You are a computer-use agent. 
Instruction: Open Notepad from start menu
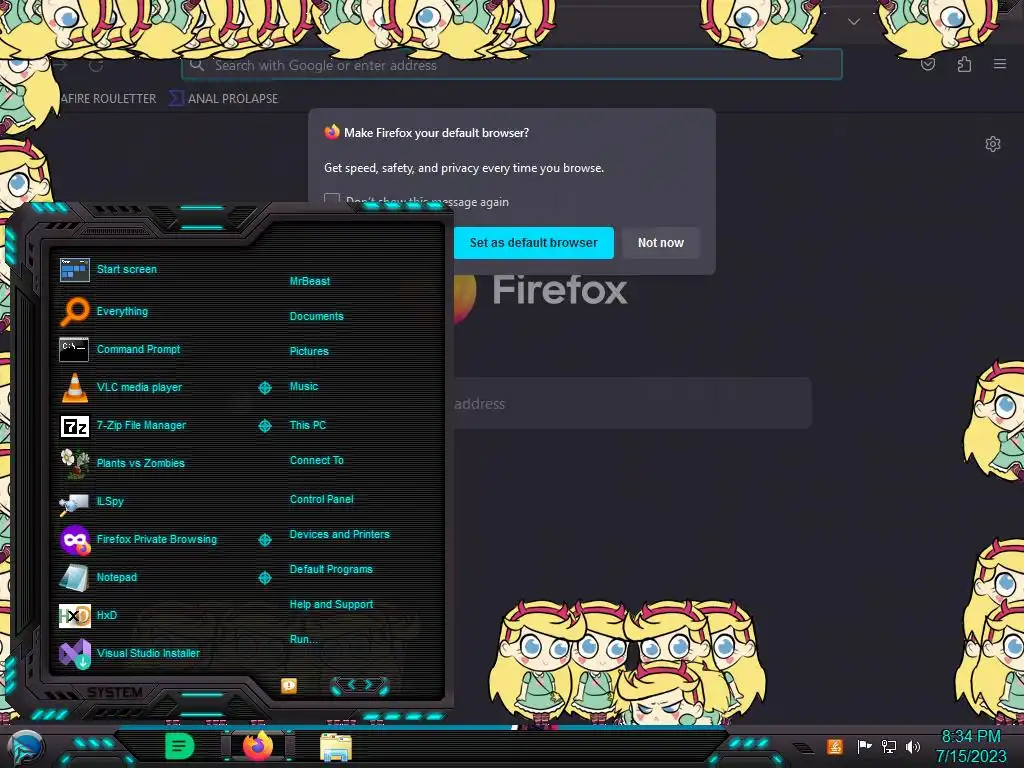coord(99,577)
